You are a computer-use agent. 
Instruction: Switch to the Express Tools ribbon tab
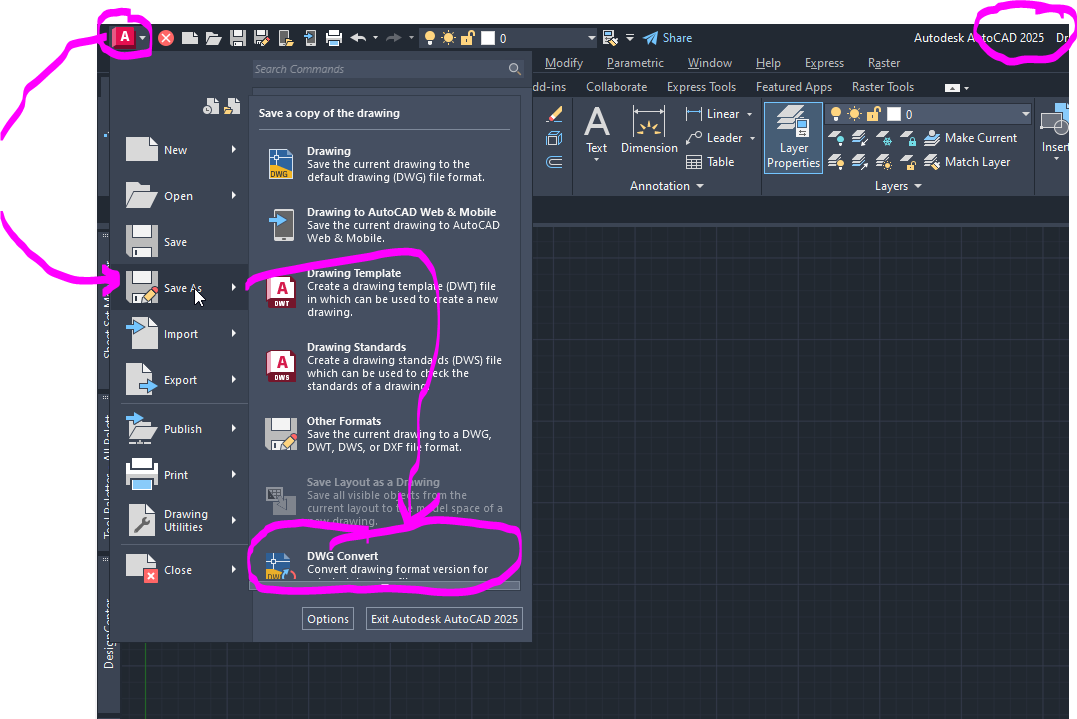click(x=701, y=87)
